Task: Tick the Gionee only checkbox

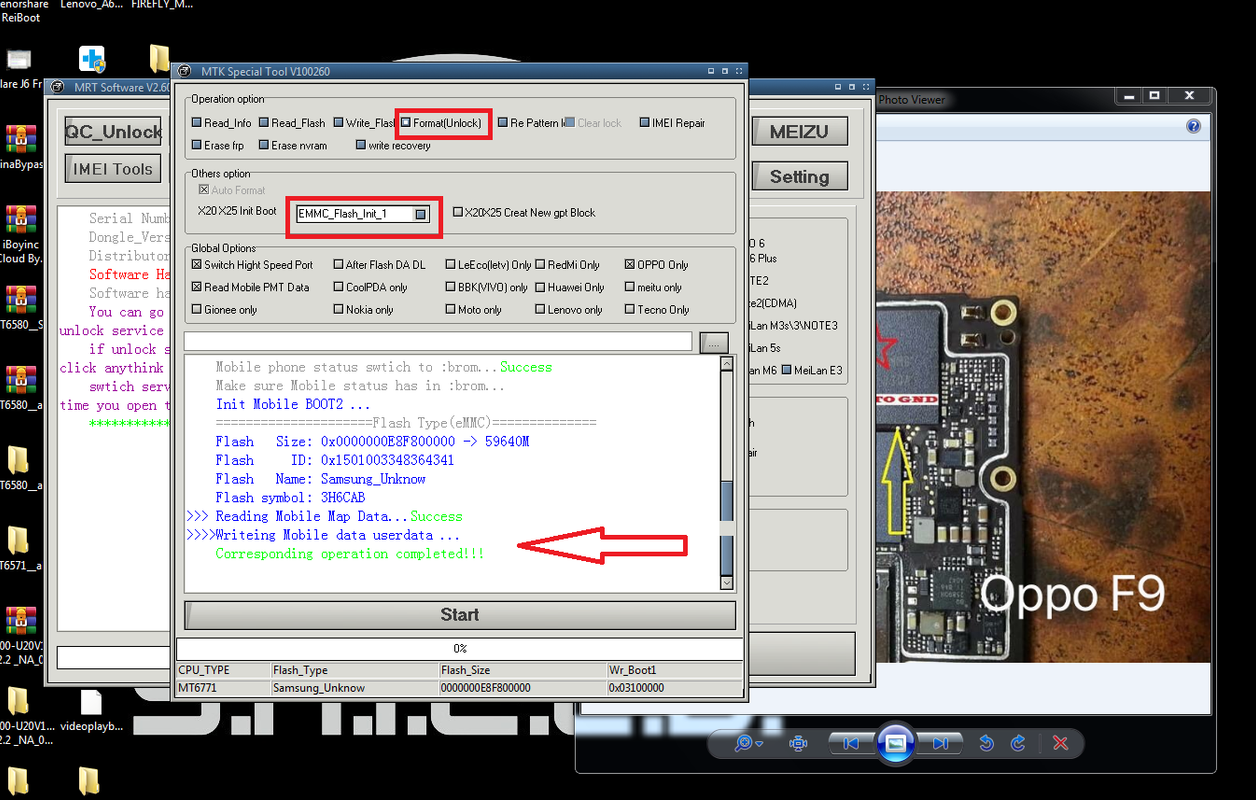Action: pyautogui.click(x=197, y=309)
